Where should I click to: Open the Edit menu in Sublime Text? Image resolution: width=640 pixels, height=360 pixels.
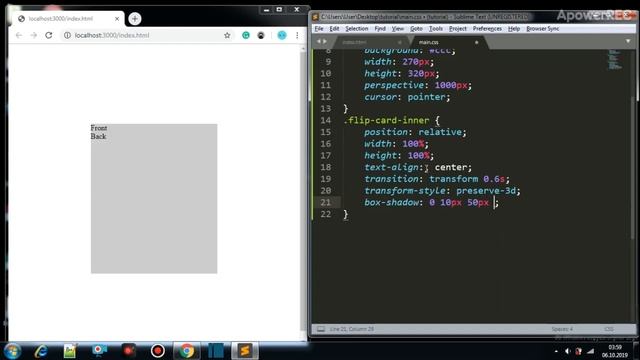coord(334,29)
